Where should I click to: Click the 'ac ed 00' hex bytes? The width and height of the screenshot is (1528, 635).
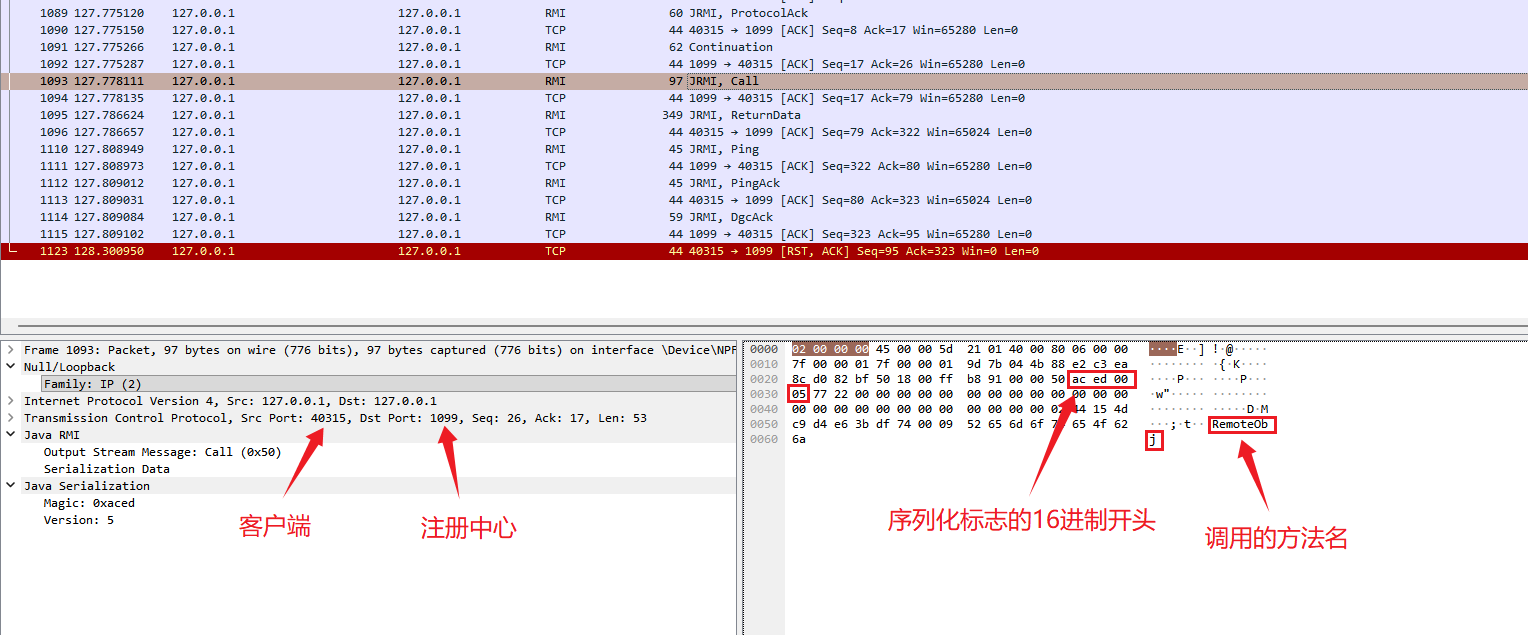1101,380
